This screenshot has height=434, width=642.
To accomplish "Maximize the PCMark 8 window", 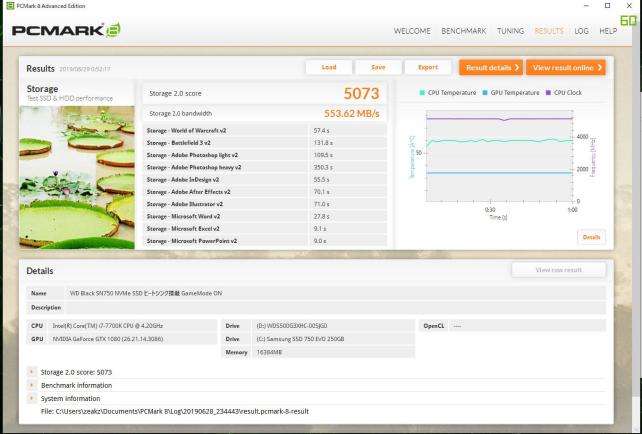I will tap(608, 6).
